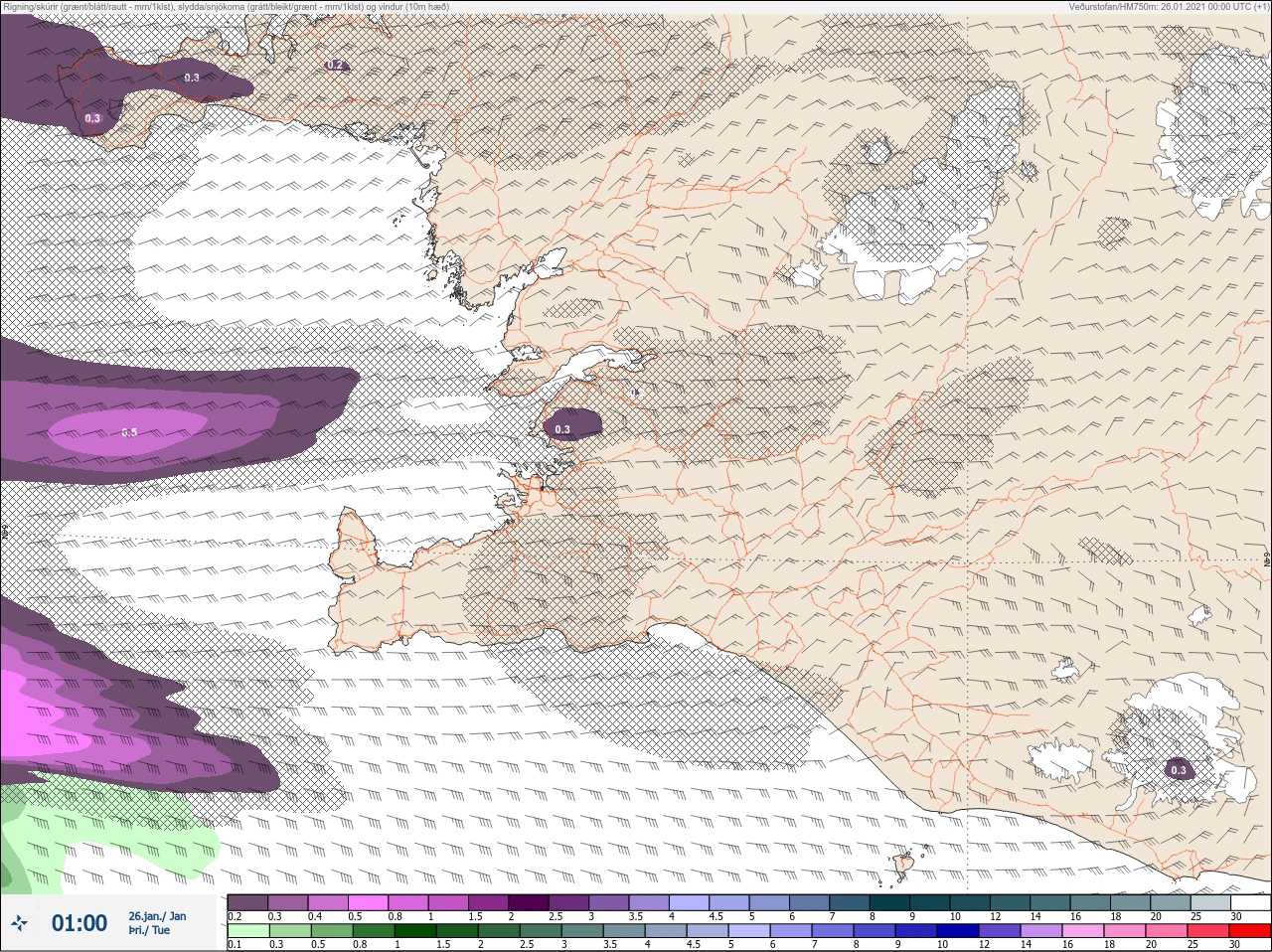Select upper legend swatch starting at 20

tap(1170, 902)
